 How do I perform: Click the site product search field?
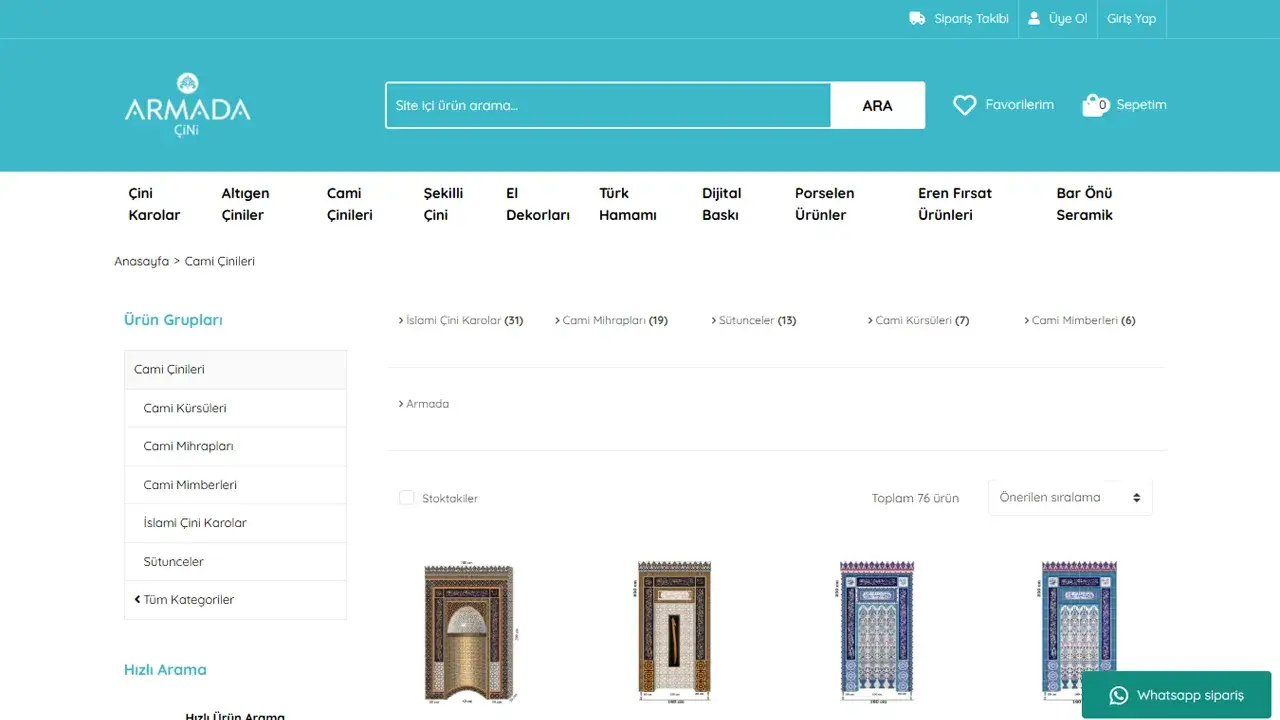click(x=608, y=106)
